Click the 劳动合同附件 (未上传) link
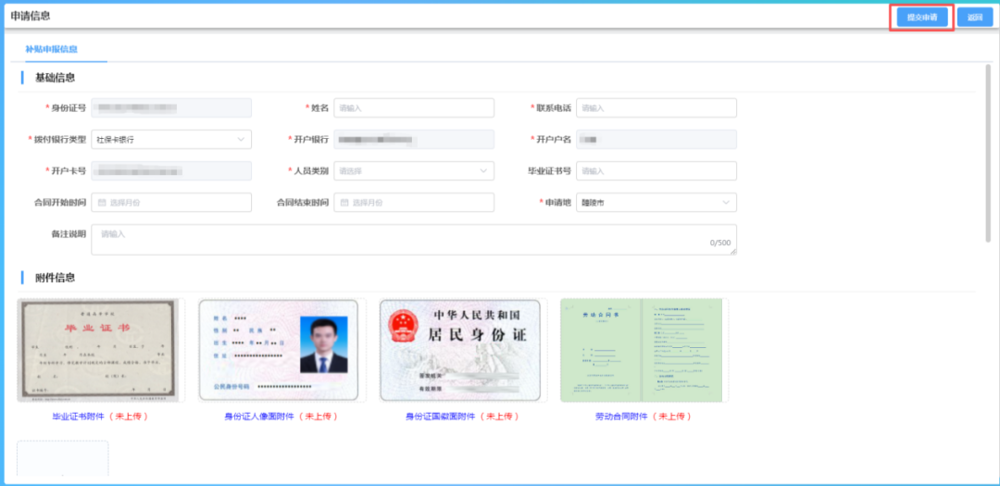1000x486 pixels. tap(643, 416)
